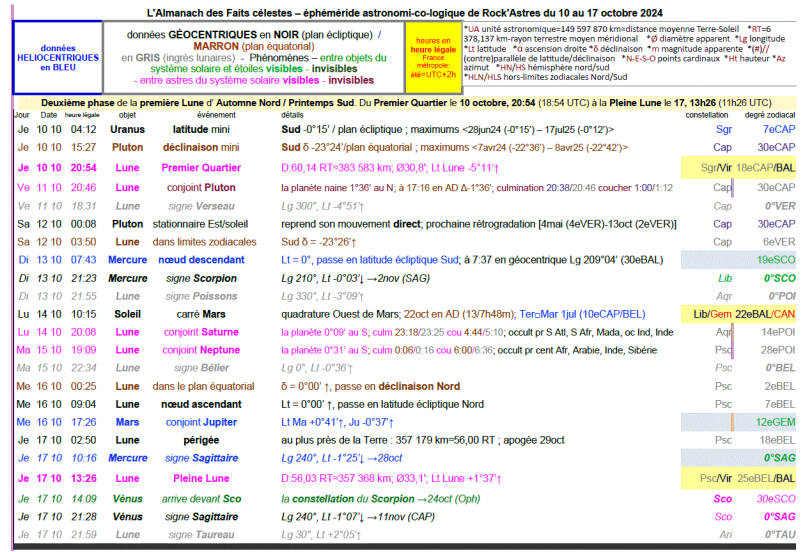Click the 'conjoint Jupiter' event

click(x=201, y=422)
